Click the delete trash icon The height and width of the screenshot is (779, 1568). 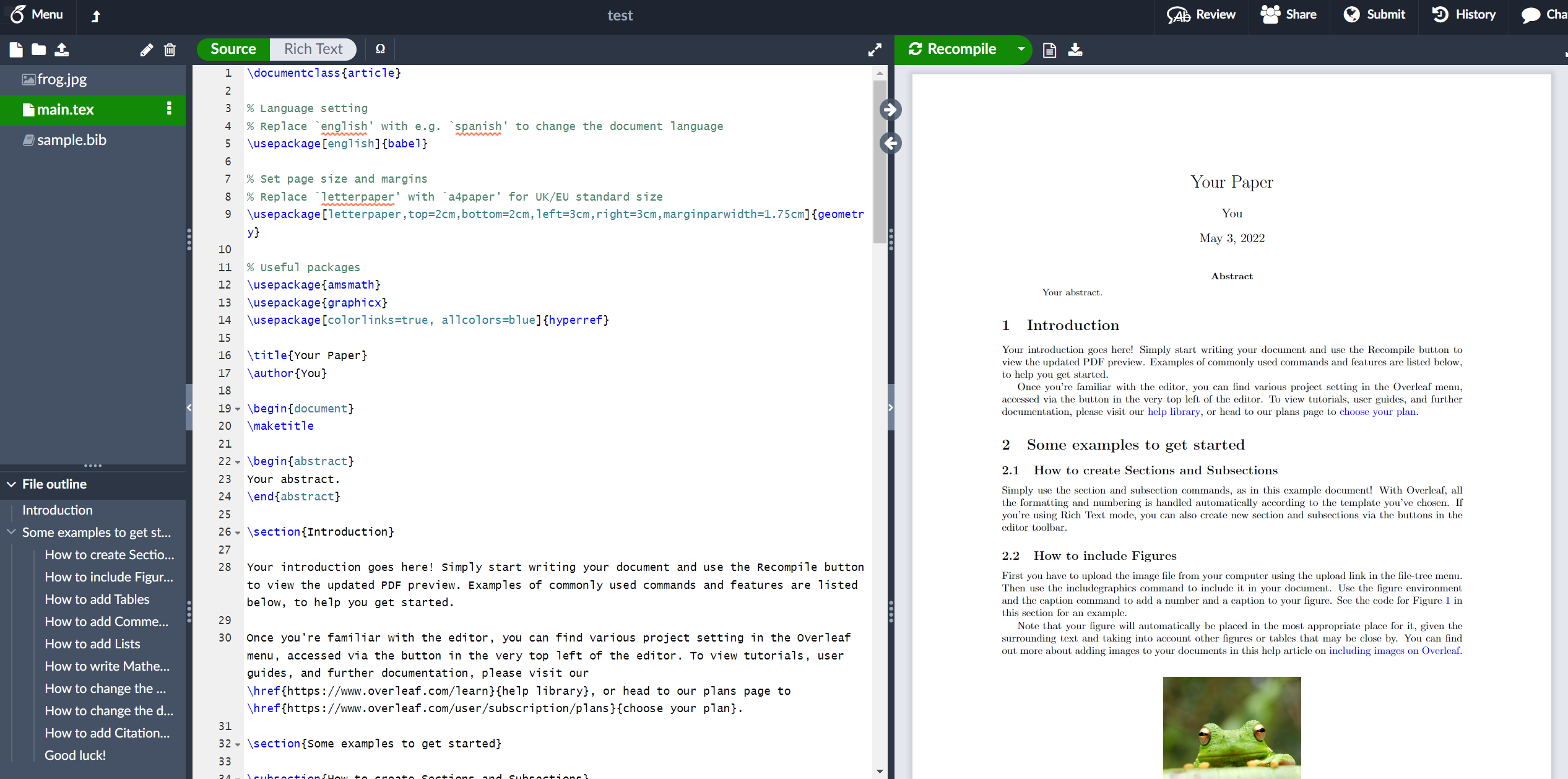170,50
